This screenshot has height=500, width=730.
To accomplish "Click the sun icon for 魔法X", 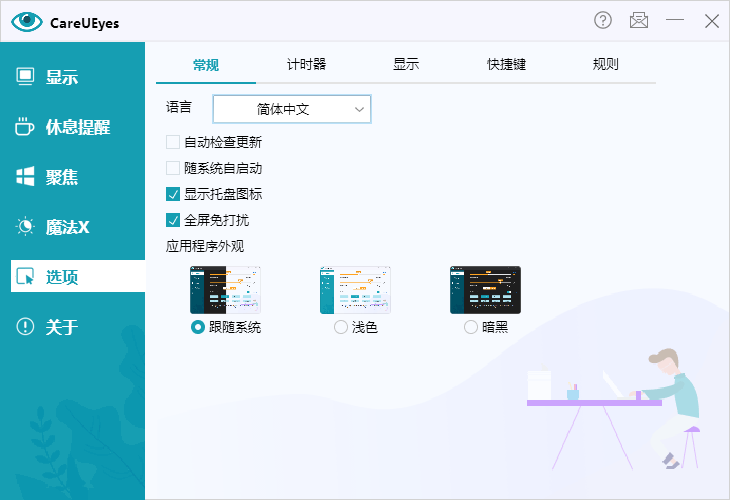I will click(x=26, y=227).
